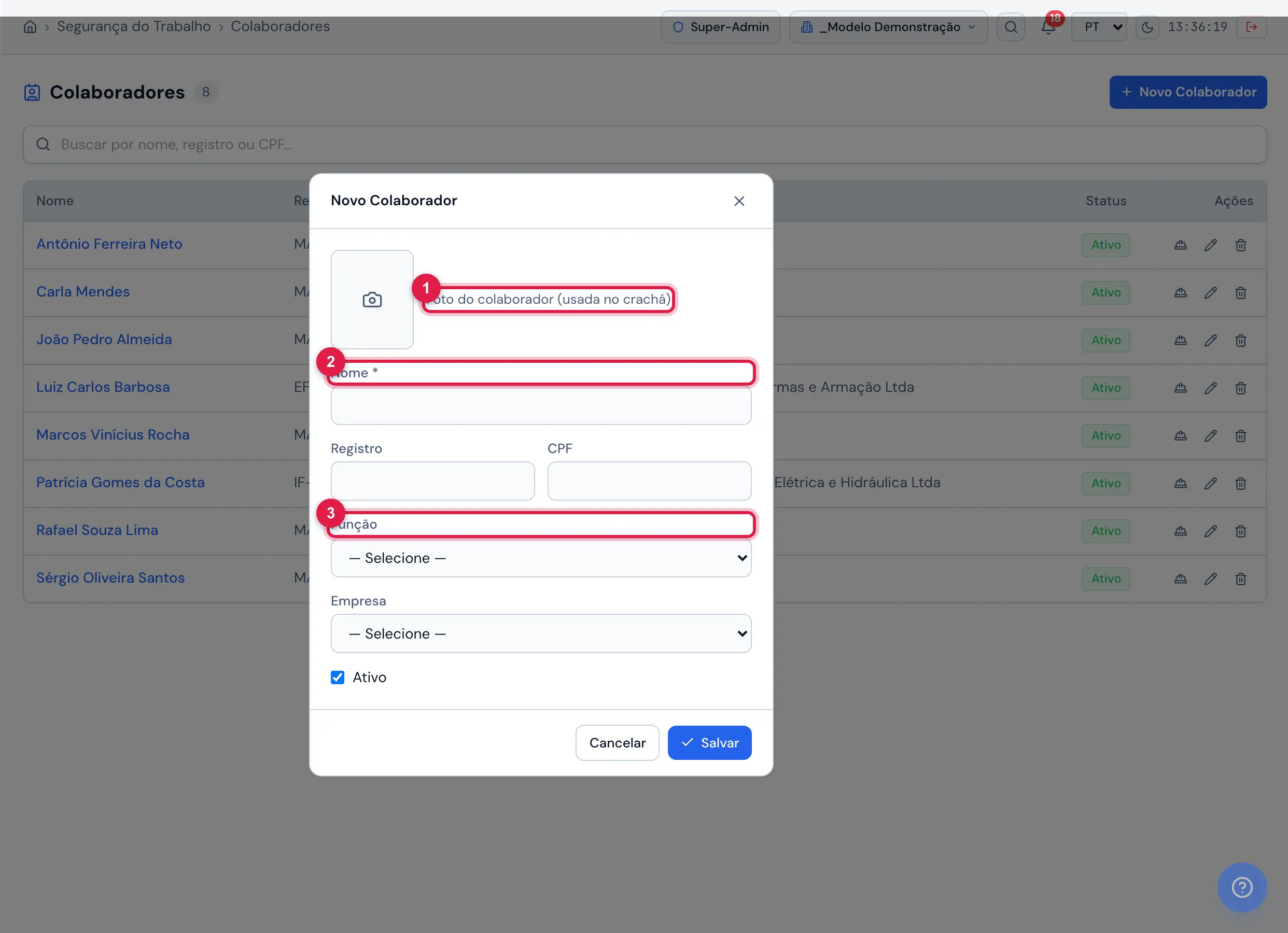Screen dimensions: 1288x933
Task: Open PPE helmet icon for Antônio Ferreira Neto
Action: (x=1180, y=245)
